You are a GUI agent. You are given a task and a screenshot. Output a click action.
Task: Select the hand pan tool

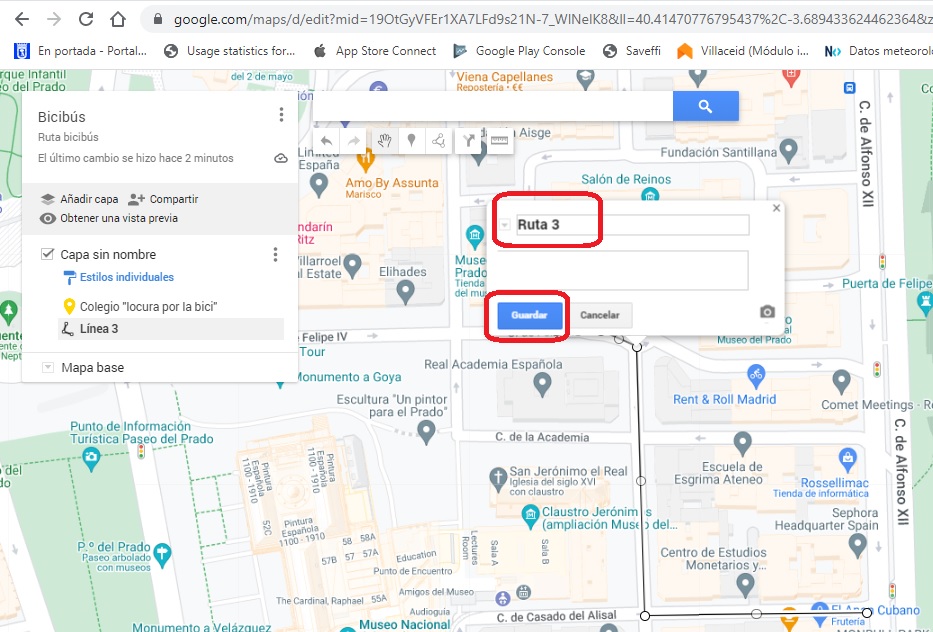pyautogui.click(x=383, y=142)
